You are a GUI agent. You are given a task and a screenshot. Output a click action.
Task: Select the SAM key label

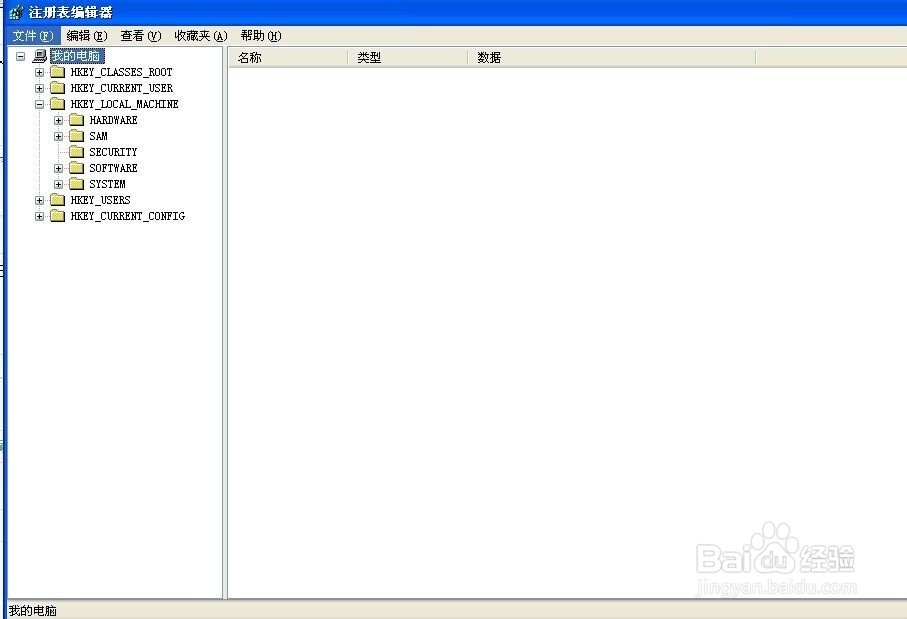pos(98,136)
